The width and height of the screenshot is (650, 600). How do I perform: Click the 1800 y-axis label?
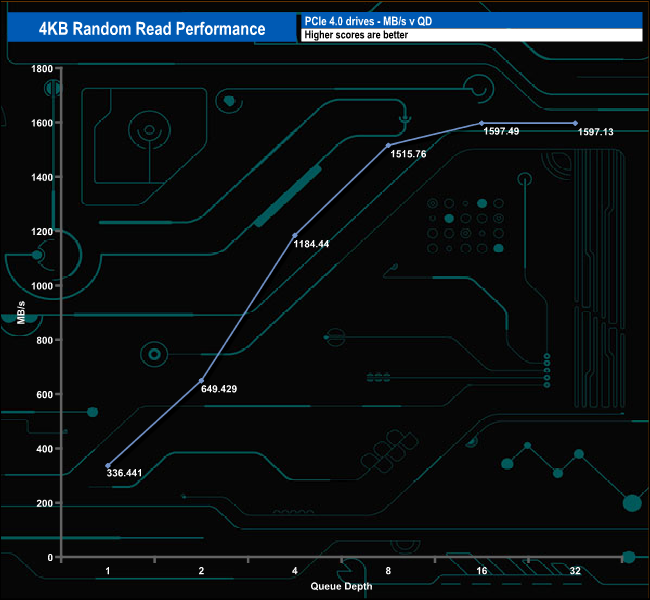click(x=42, y=68)
